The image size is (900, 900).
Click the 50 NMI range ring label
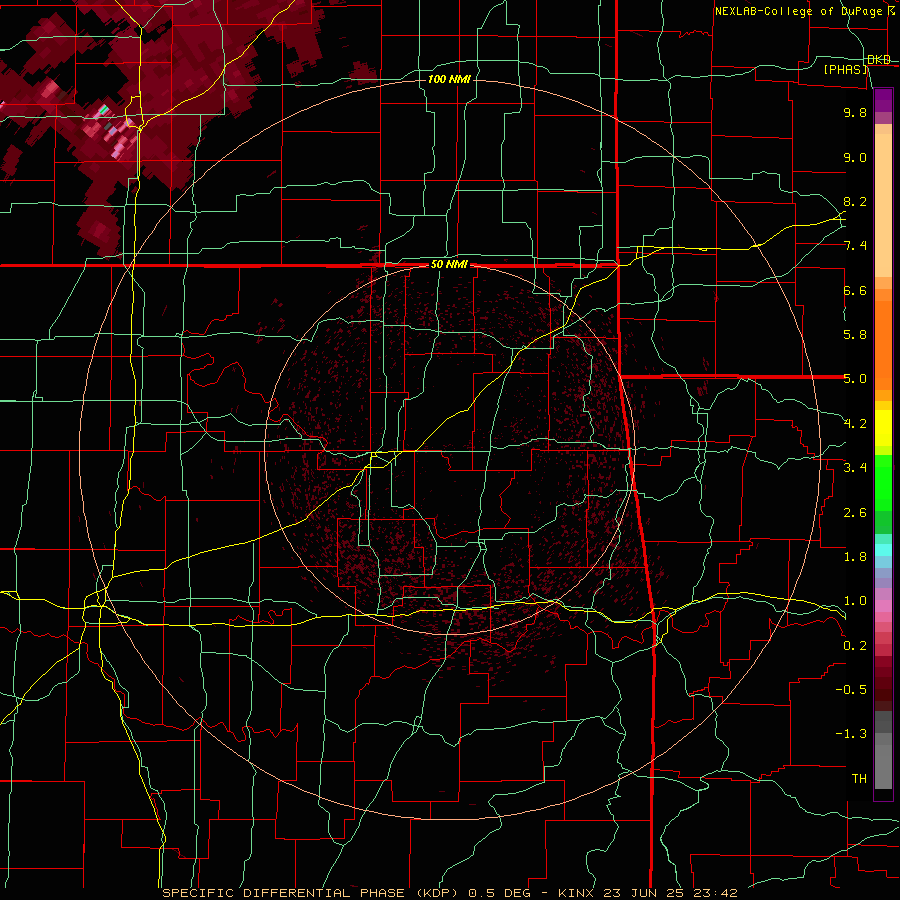coord(449,265)
